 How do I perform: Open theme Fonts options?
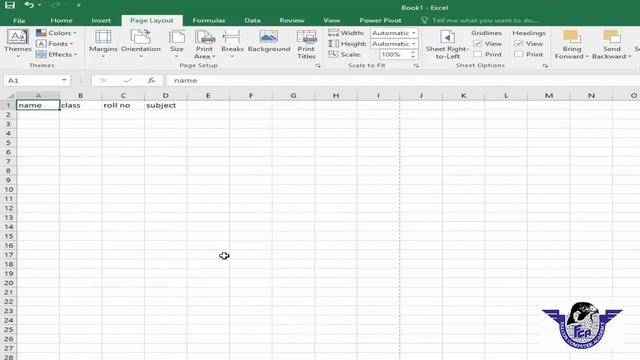click(55, 43)
